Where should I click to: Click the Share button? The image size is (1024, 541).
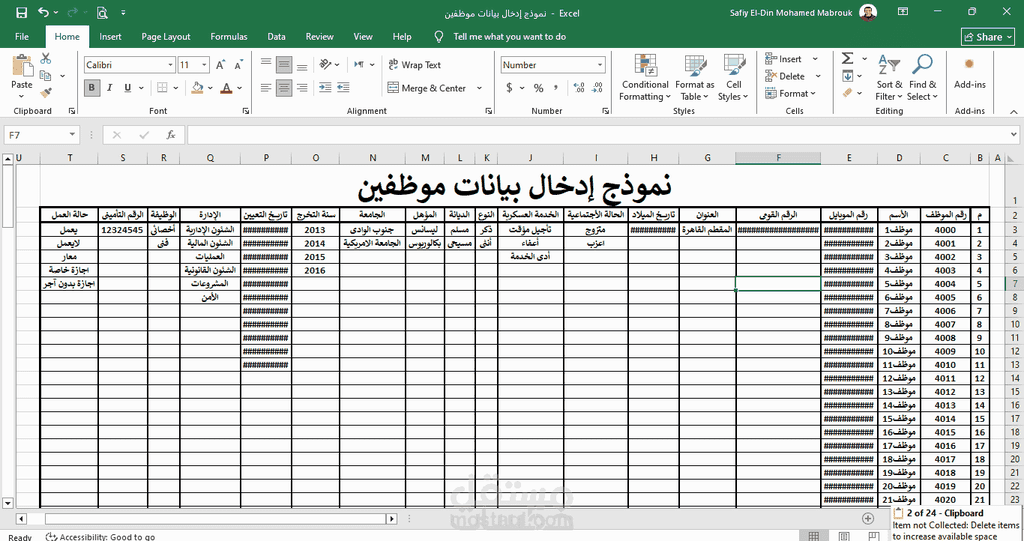(988, 37)
